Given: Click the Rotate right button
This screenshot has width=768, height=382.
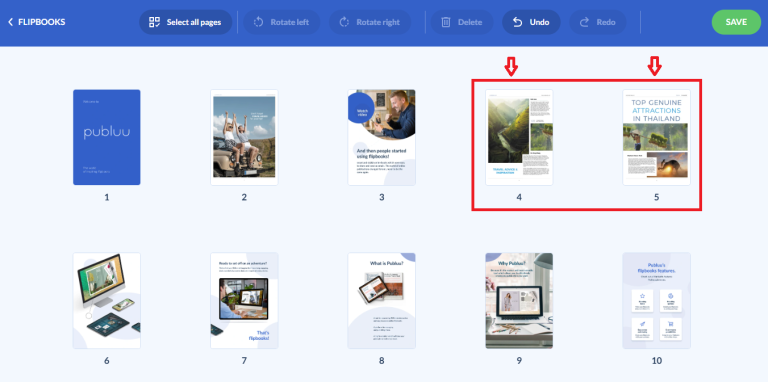Looking at the screenshot, I should 370,22.
